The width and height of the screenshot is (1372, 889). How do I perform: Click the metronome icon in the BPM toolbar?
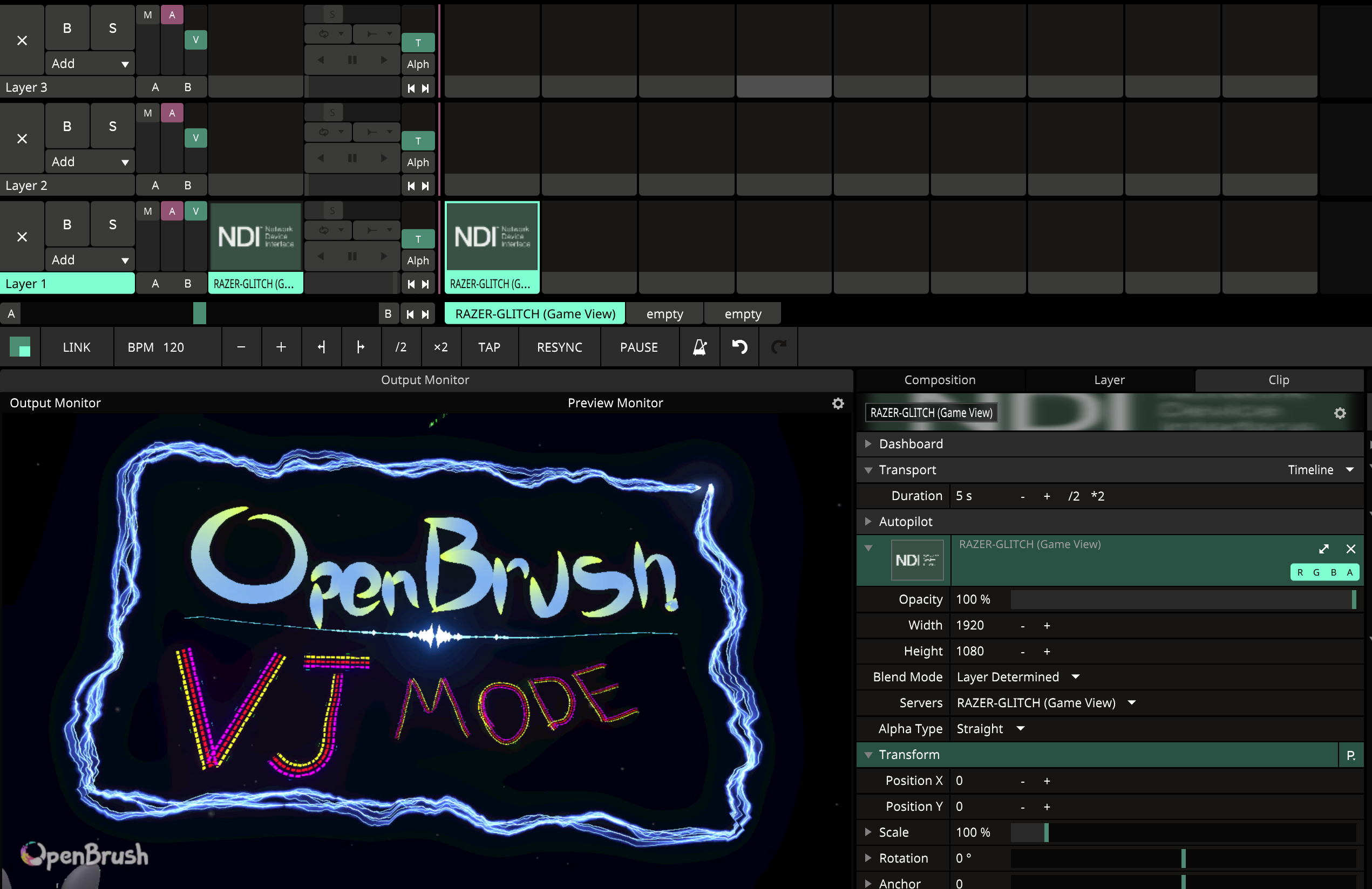(699, 347)
